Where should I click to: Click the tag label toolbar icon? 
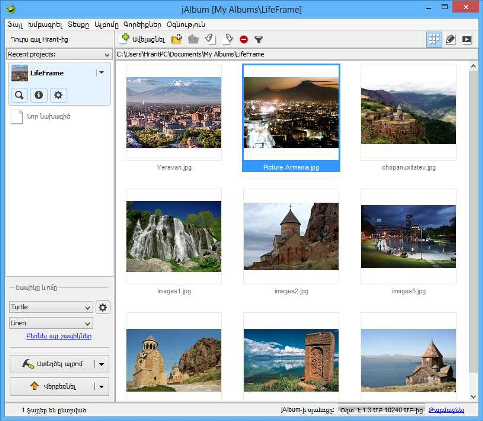click(228, 39)
